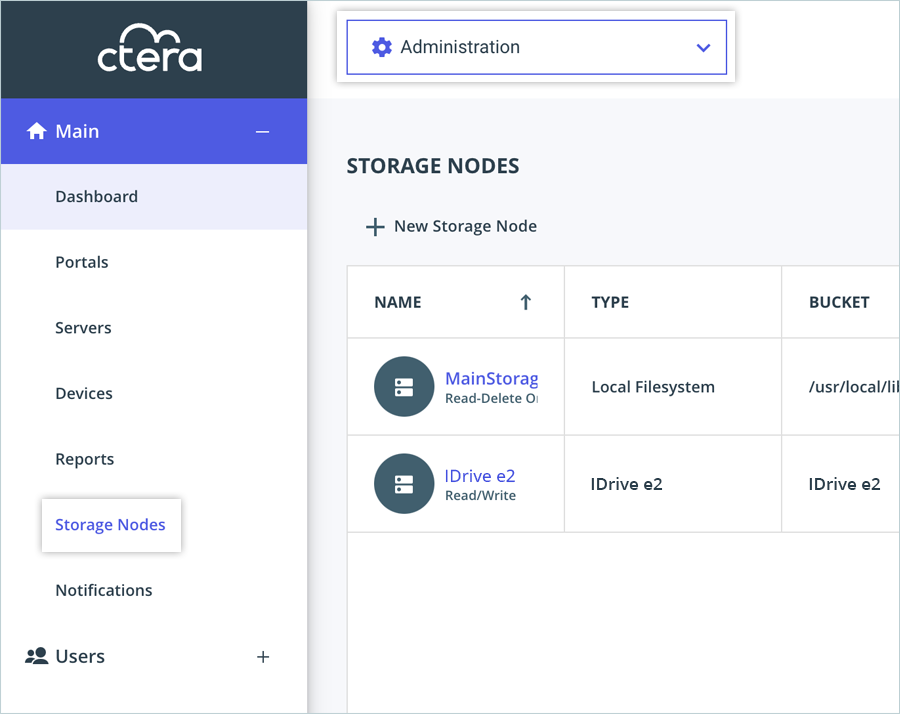Screen dimensions: 900x714
Task: Expand the Users section with plus
Action: coord(263,657)
